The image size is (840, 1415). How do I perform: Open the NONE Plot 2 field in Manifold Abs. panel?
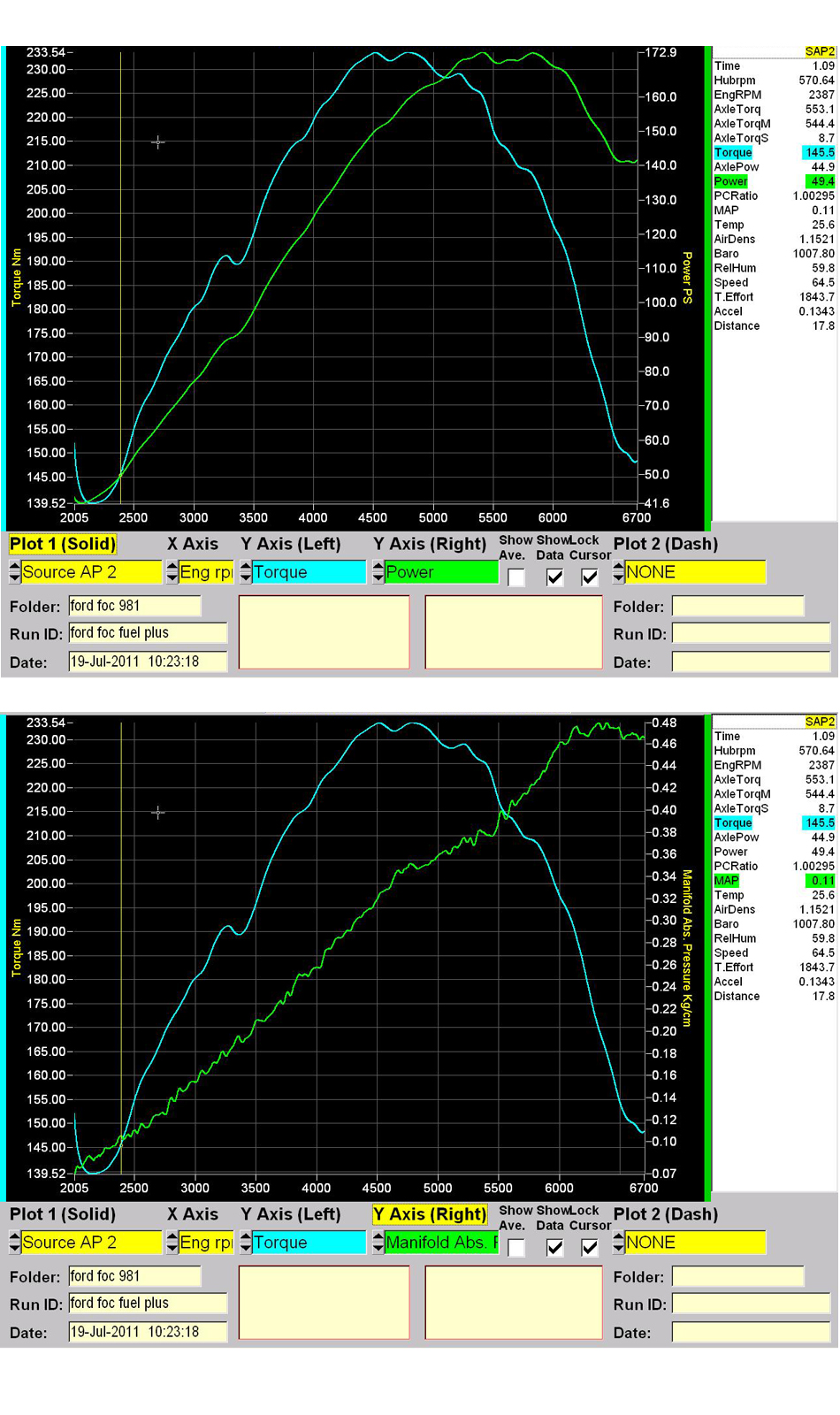tap(695, 1243)
